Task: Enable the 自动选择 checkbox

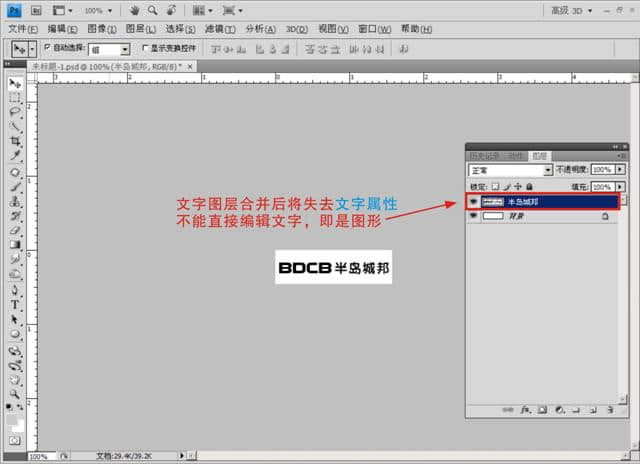Action: coord(47,47)
